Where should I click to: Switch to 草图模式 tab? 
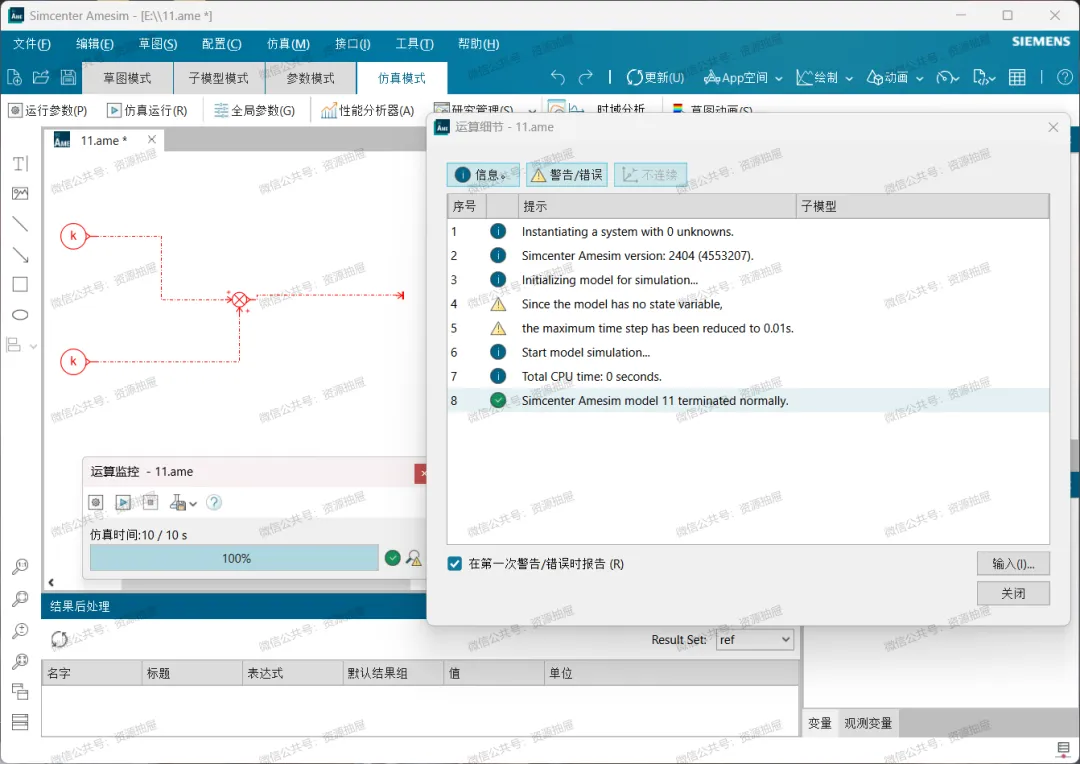click(127, 78)
